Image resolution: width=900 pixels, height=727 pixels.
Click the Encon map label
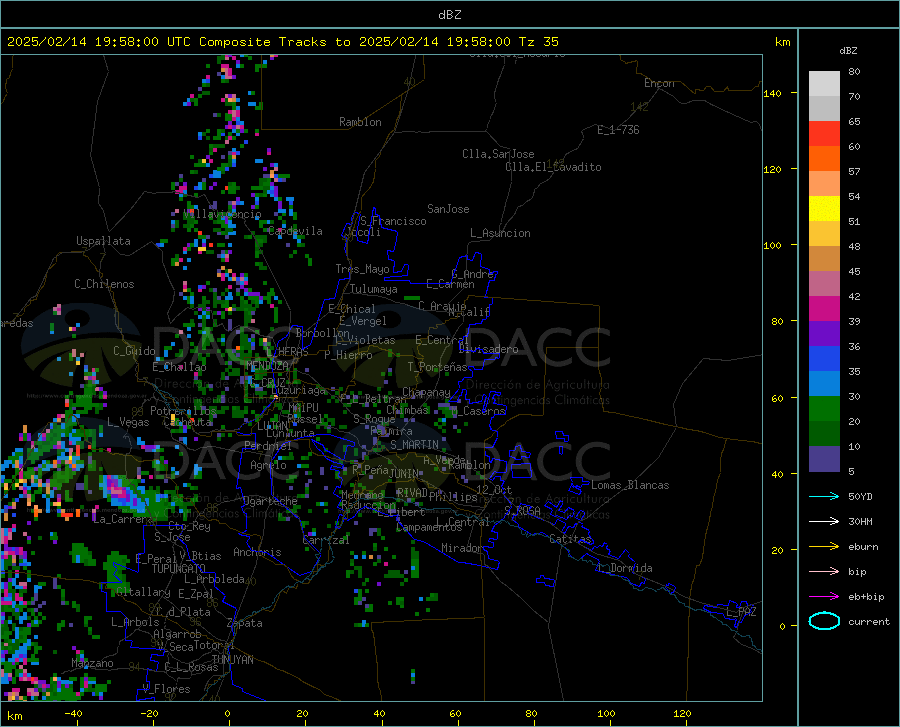tap(659, 83)
